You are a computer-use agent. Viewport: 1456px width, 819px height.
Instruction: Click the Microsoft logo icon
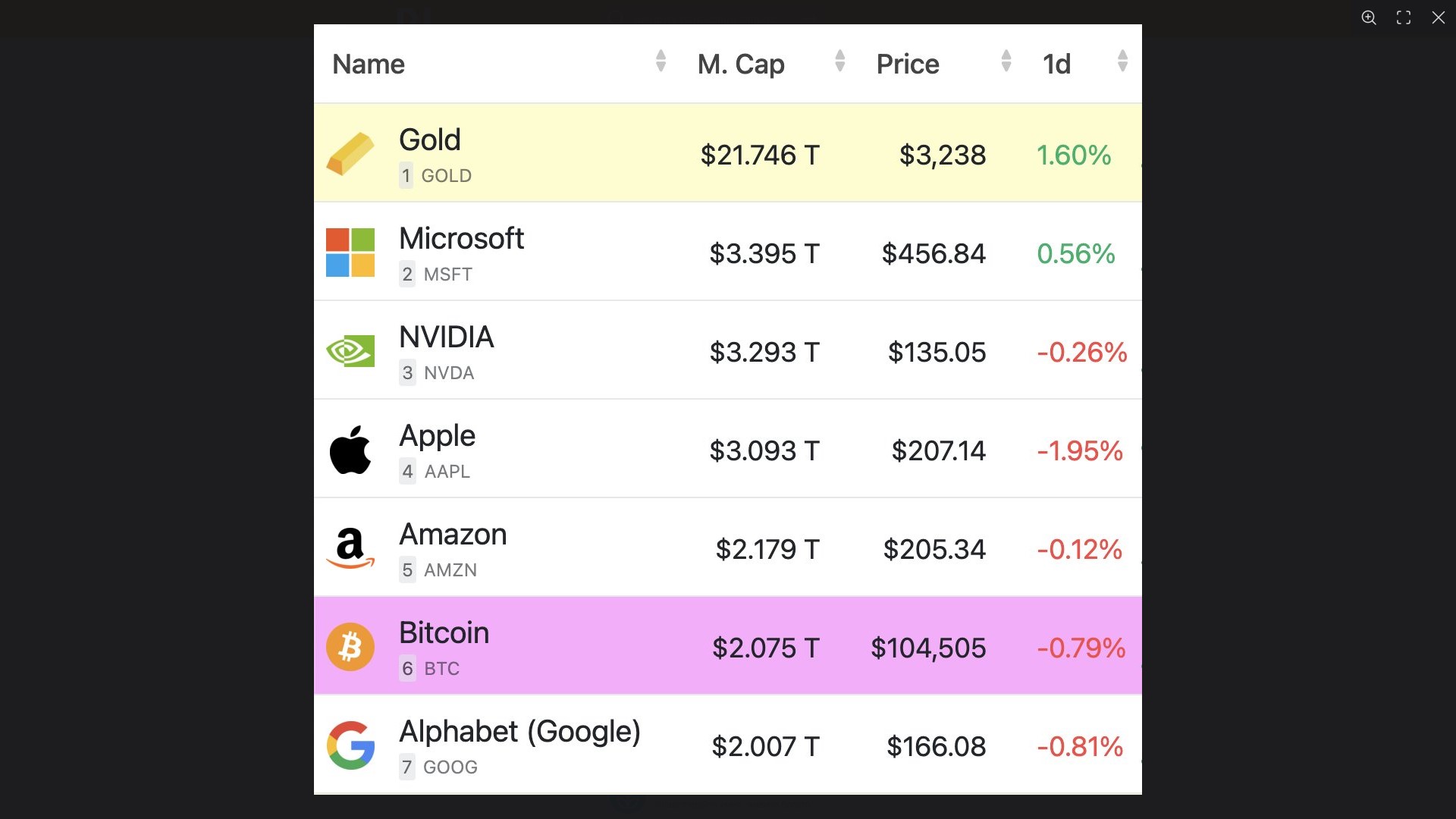point(350,253)
